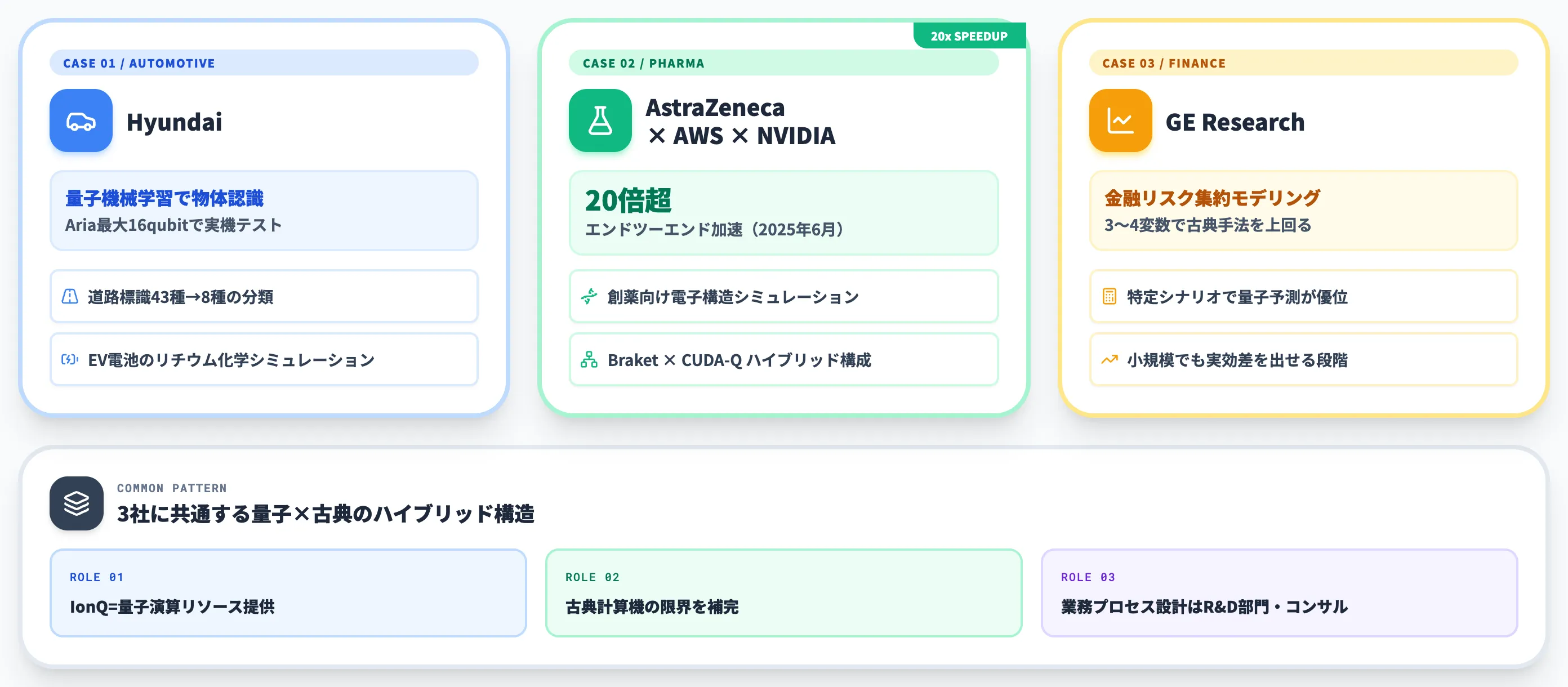Click the green flask icon beside AstraZeneca
The image size is (1568, 687).
pyautogui.click(x=600, y=121)
